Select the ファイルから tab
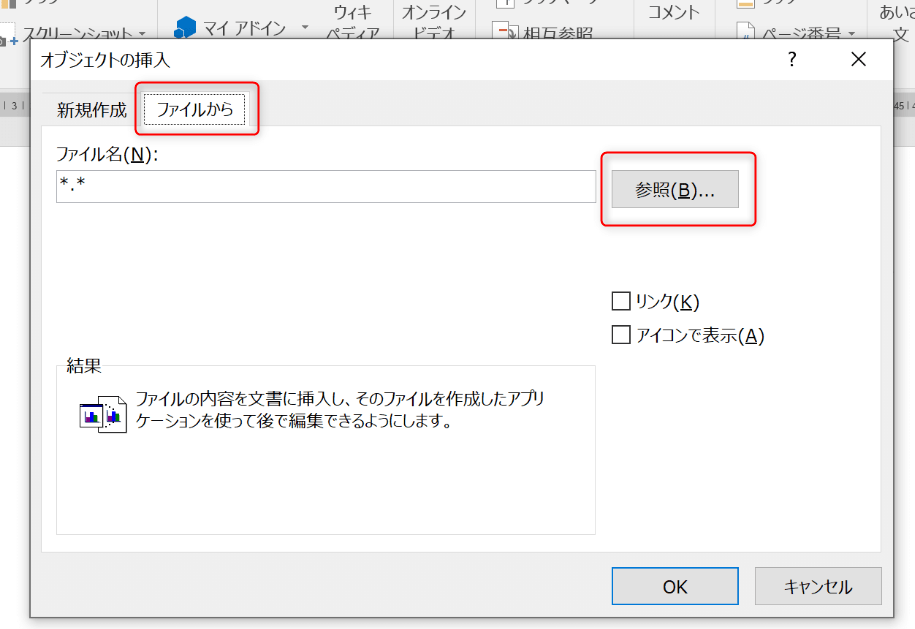 pos(196,110)
